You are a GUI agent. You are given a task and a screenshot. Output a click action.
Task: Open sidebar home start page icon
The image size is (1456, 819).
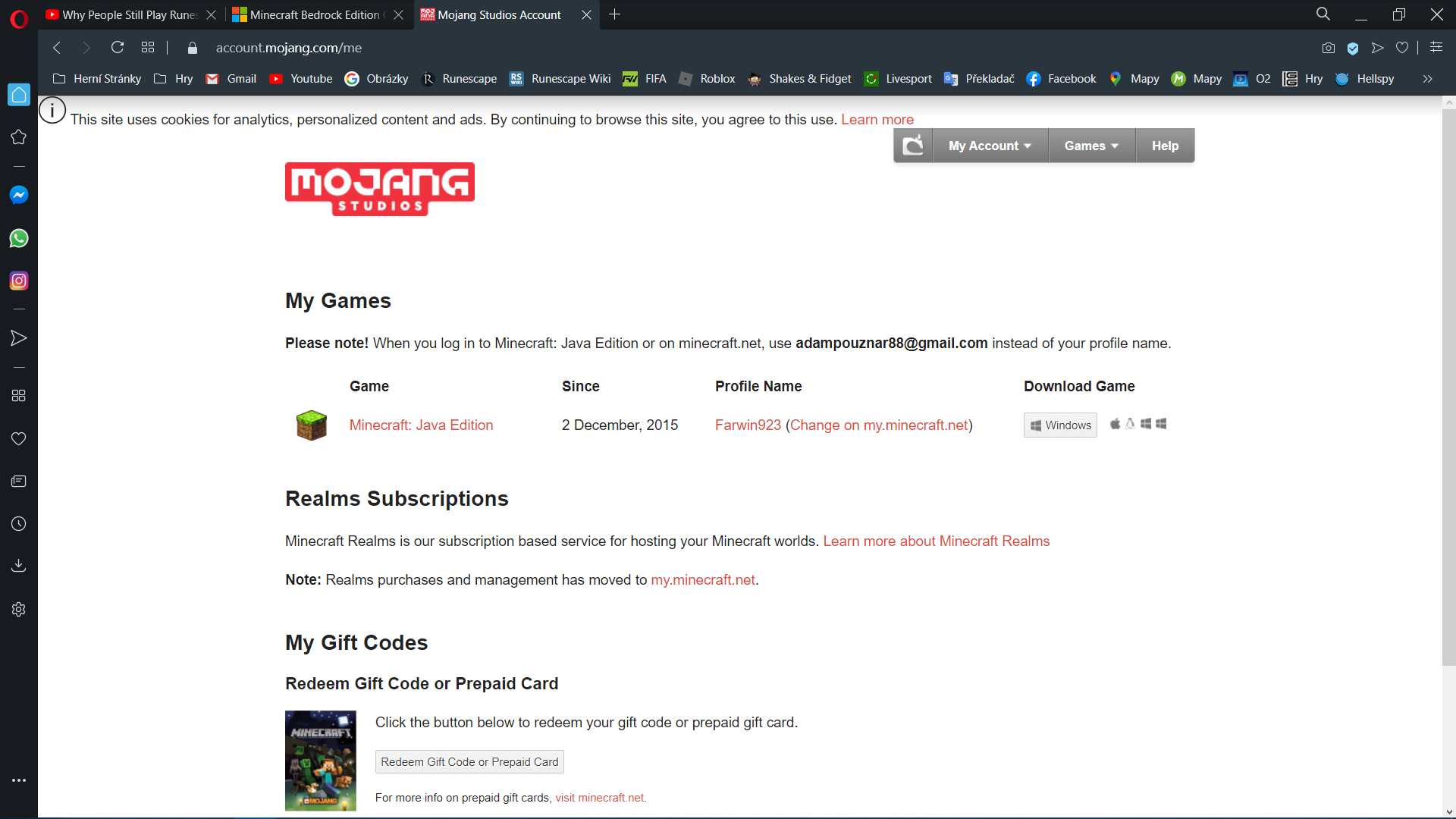tap(19, 95)
